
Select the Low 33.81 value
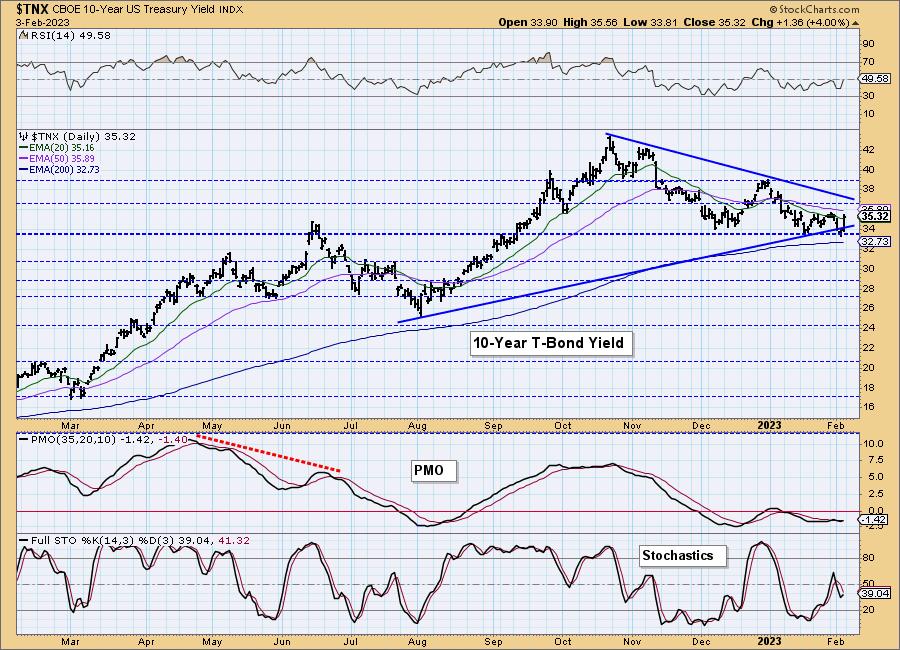(650, 22)
